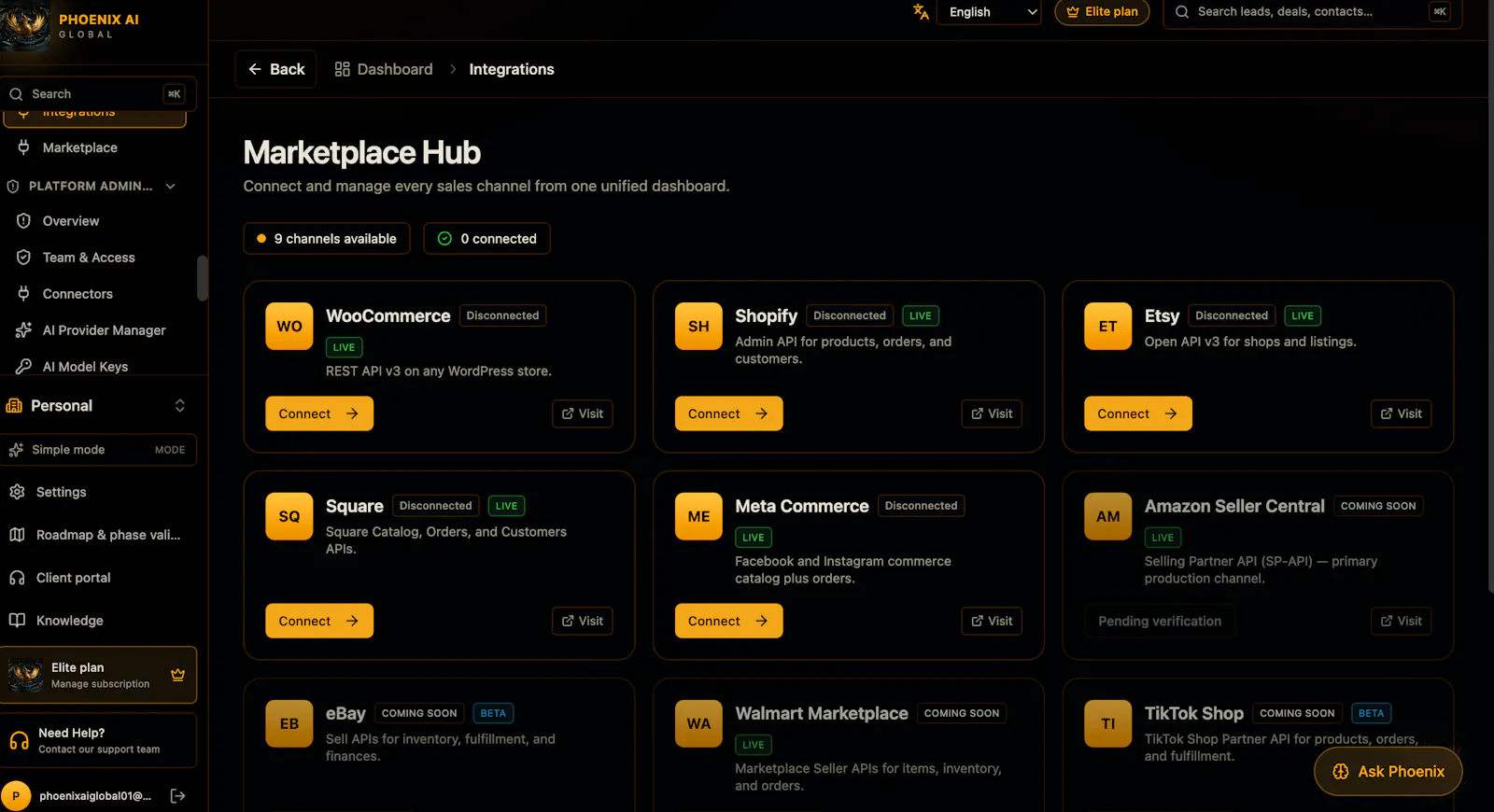Screen dimensions: 1494x812
Task: Visit Amazon Seller Central site
Action: 1402,621
